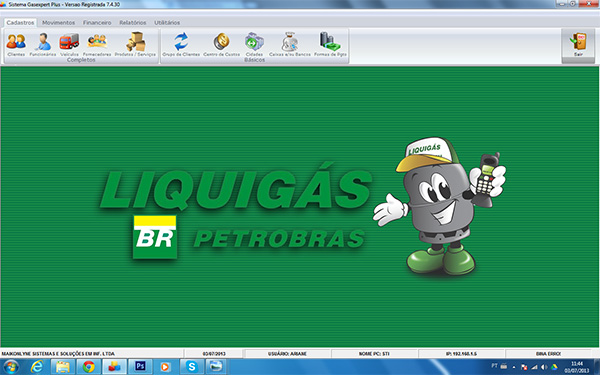
Task: Click the 03/07/2013 date in status bar
Action: 214,354
